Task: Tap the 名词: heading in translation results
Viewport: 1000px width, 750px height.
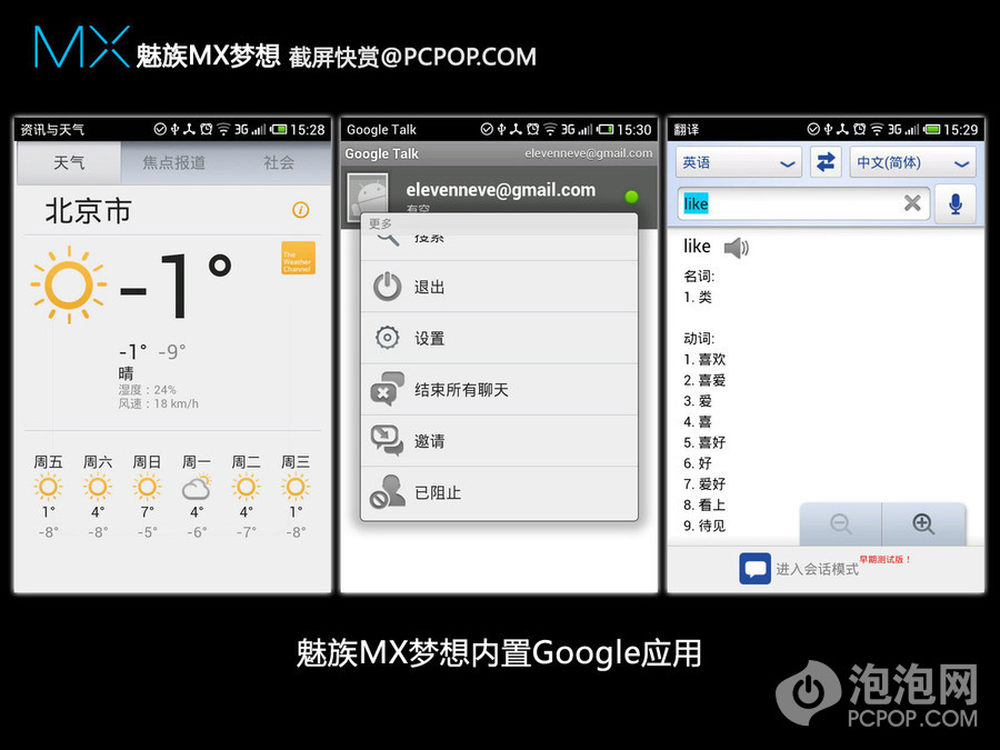Action: point(699,276)
